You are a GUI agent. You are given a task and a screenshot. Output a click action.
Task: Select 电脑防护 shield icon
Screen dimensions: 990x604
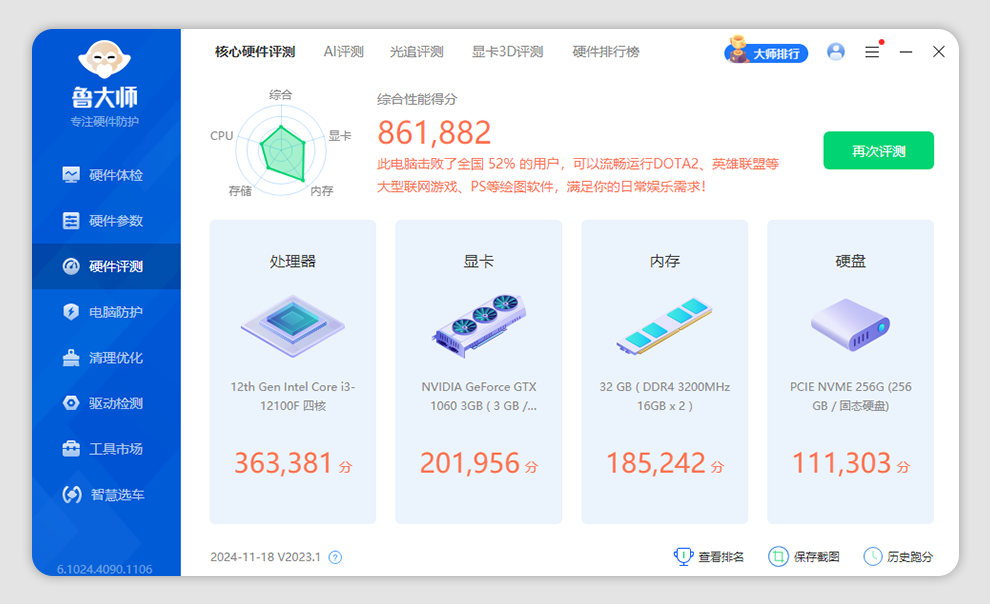(x=71, y=312)
